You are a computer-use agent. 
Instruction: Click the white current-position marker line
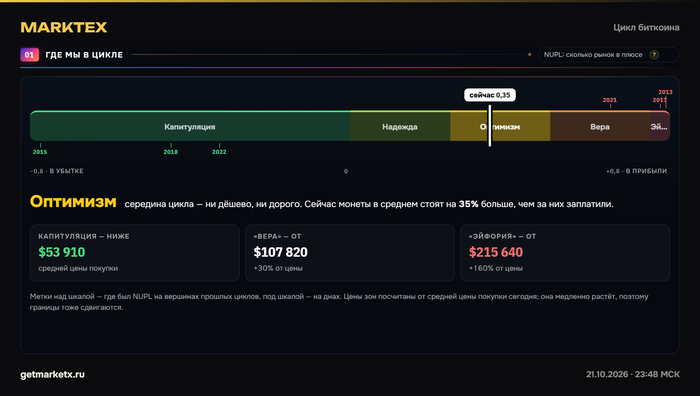[x=490, y=125]
